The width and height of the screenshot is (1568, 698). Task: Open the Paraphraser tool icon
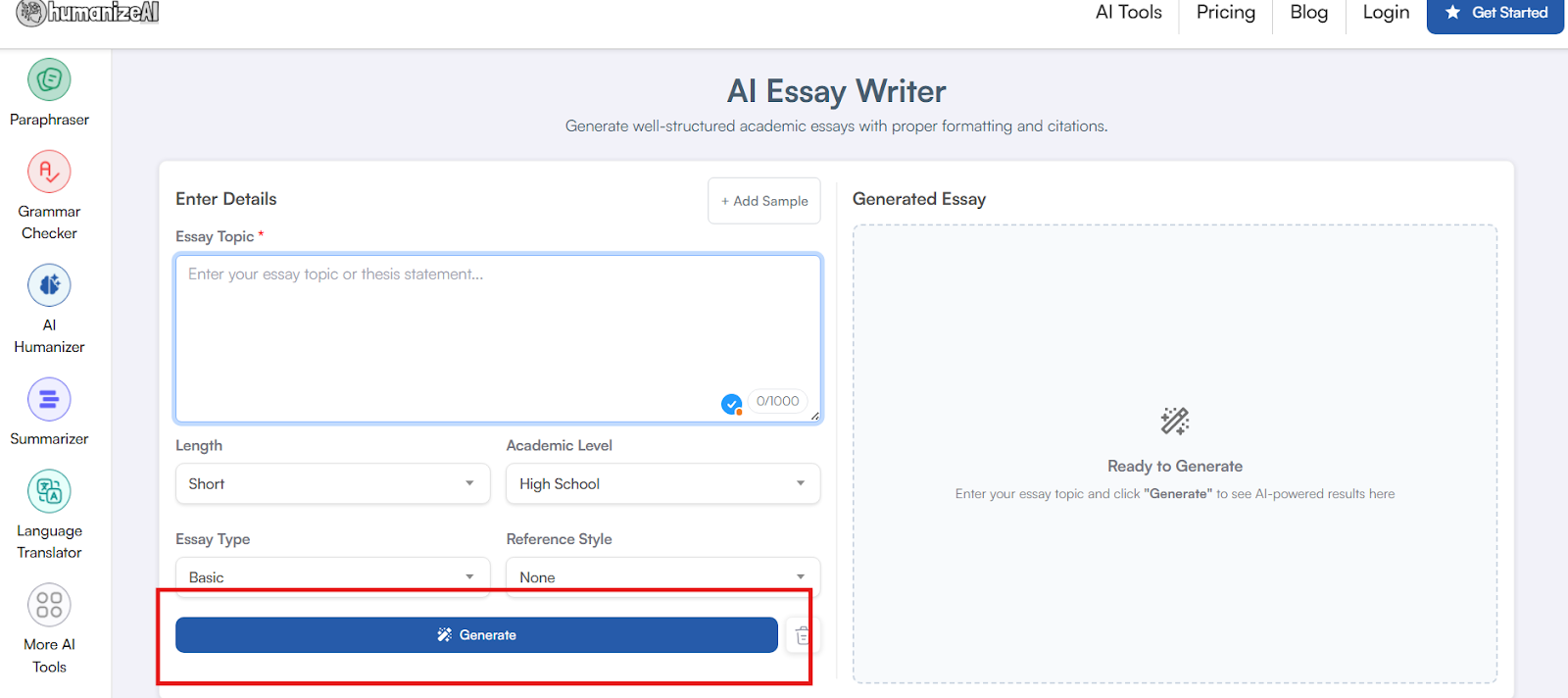(x=49, y=80)
